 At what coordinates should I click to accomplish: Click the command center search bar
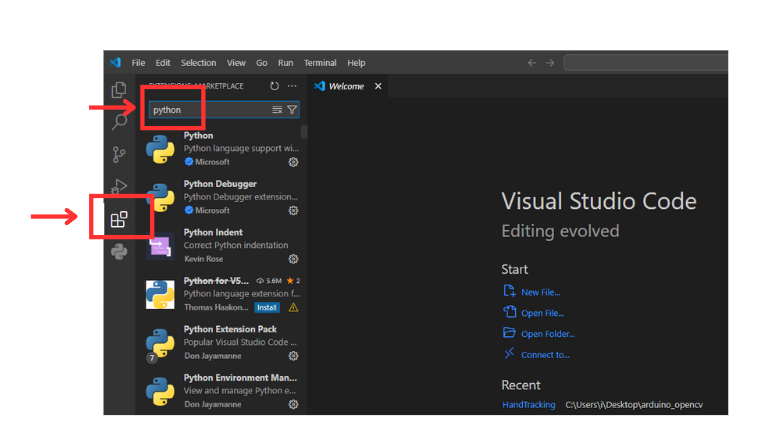pos(646,63)
